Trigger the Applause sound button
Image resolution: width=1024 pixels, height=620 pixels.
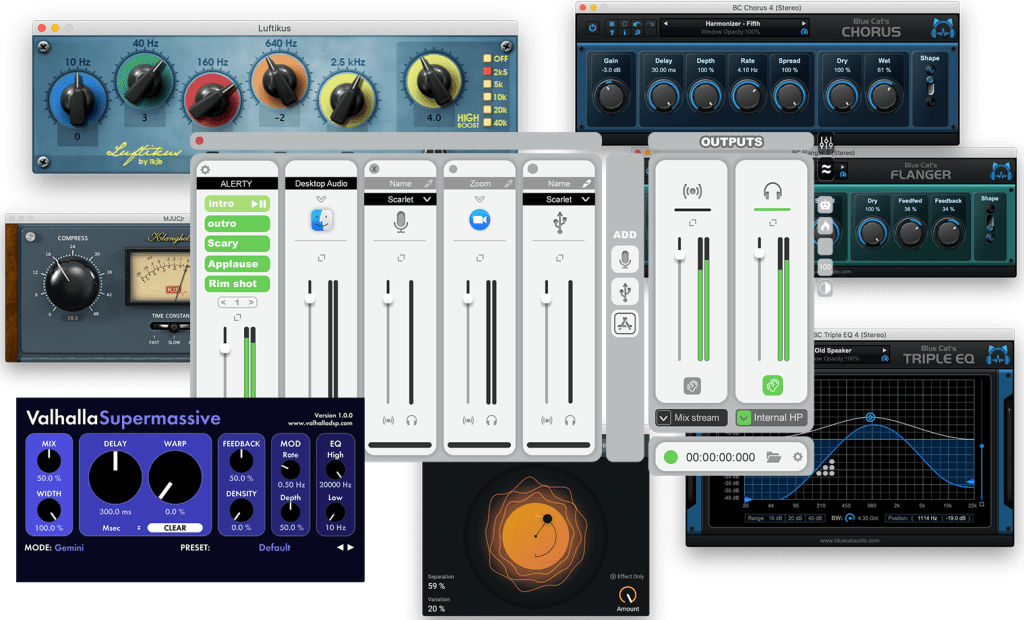(x=237, y=264)
